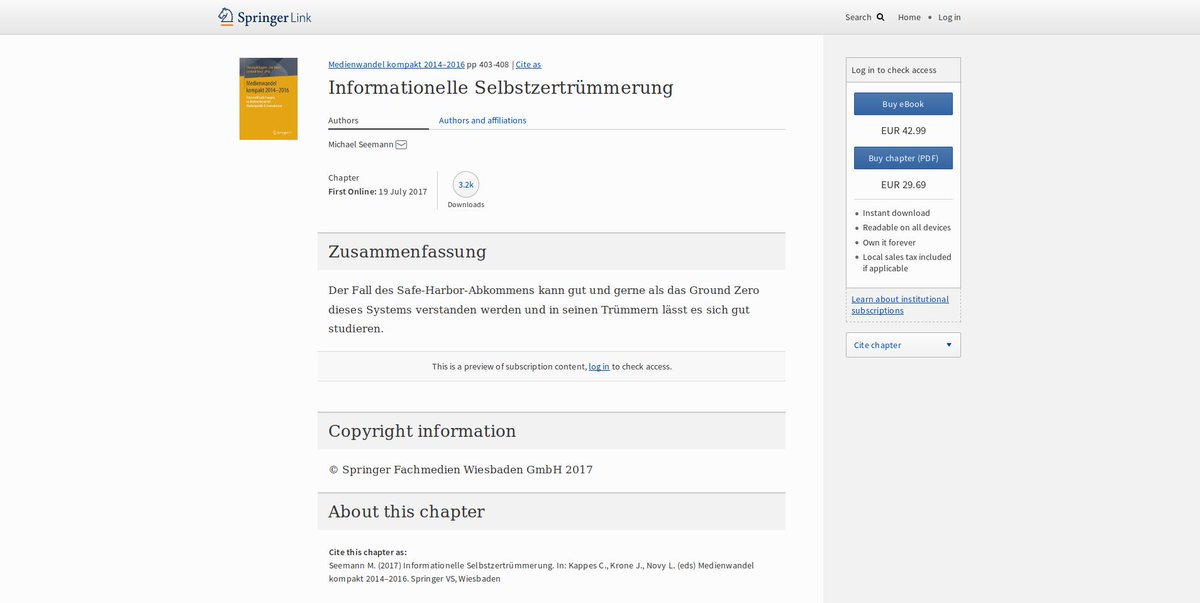Click the Buy chapter (PDF) button
This screenshot has height=603, width=1200.
coord(902,158)
